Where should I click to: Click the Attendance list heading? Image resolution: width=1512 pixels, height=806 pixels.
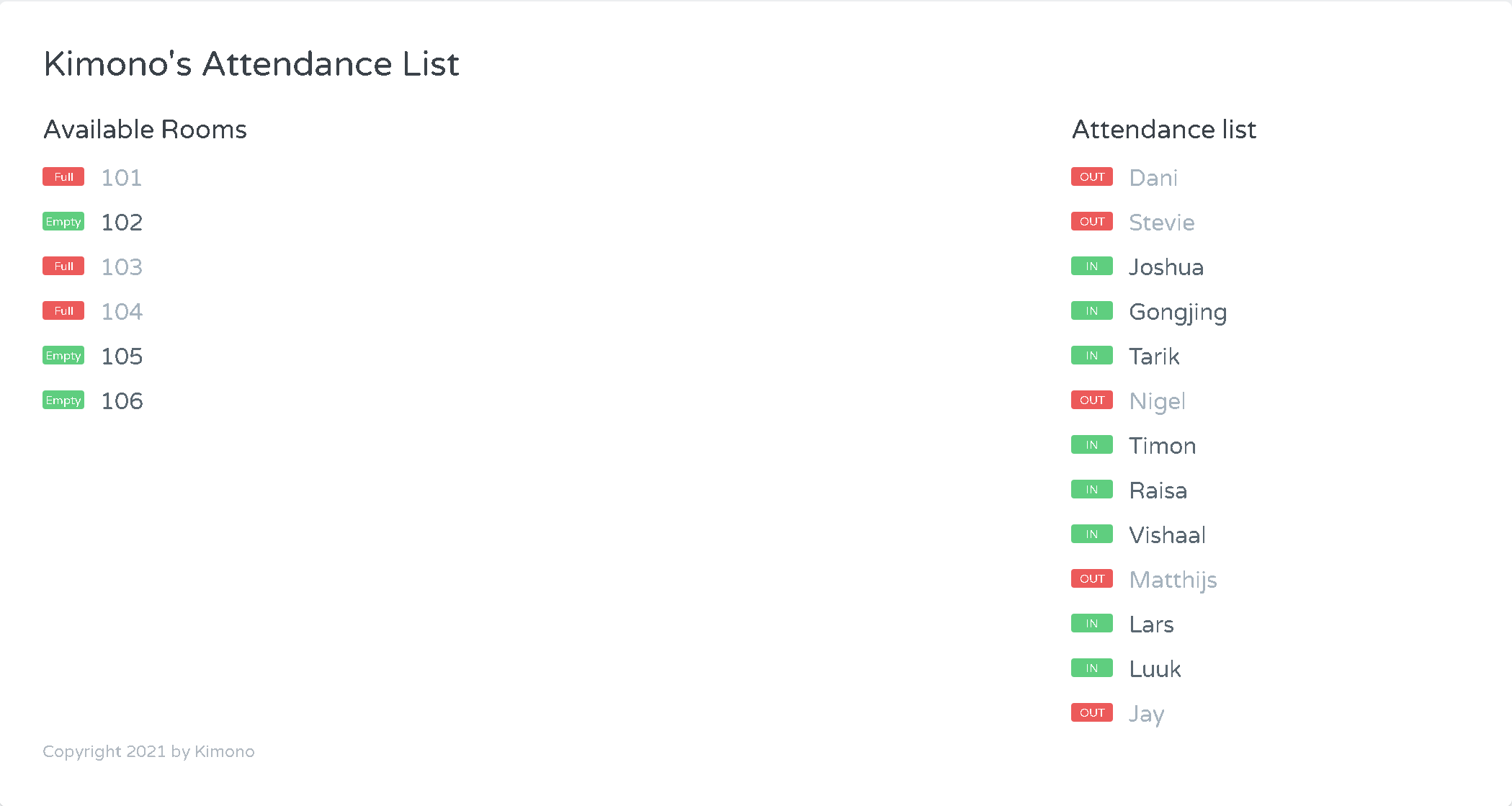point(1164,130)
